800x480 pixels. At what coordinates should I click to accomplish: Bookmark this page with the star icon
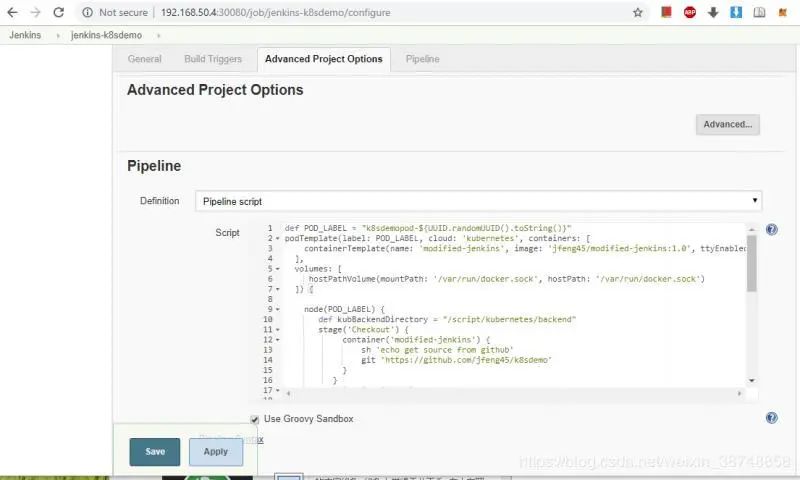pos(638,13)
